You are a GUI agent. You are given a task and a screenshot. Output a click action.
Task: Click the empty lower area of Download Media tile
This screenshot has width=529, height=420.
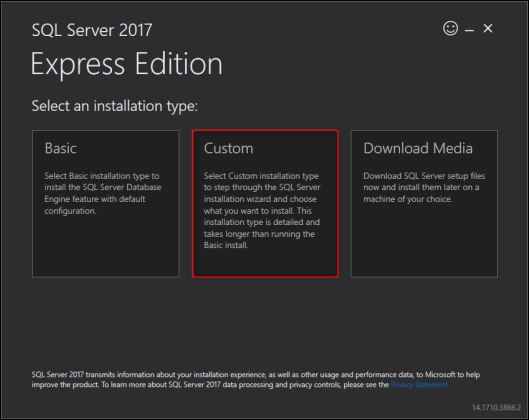coord(424,243)
